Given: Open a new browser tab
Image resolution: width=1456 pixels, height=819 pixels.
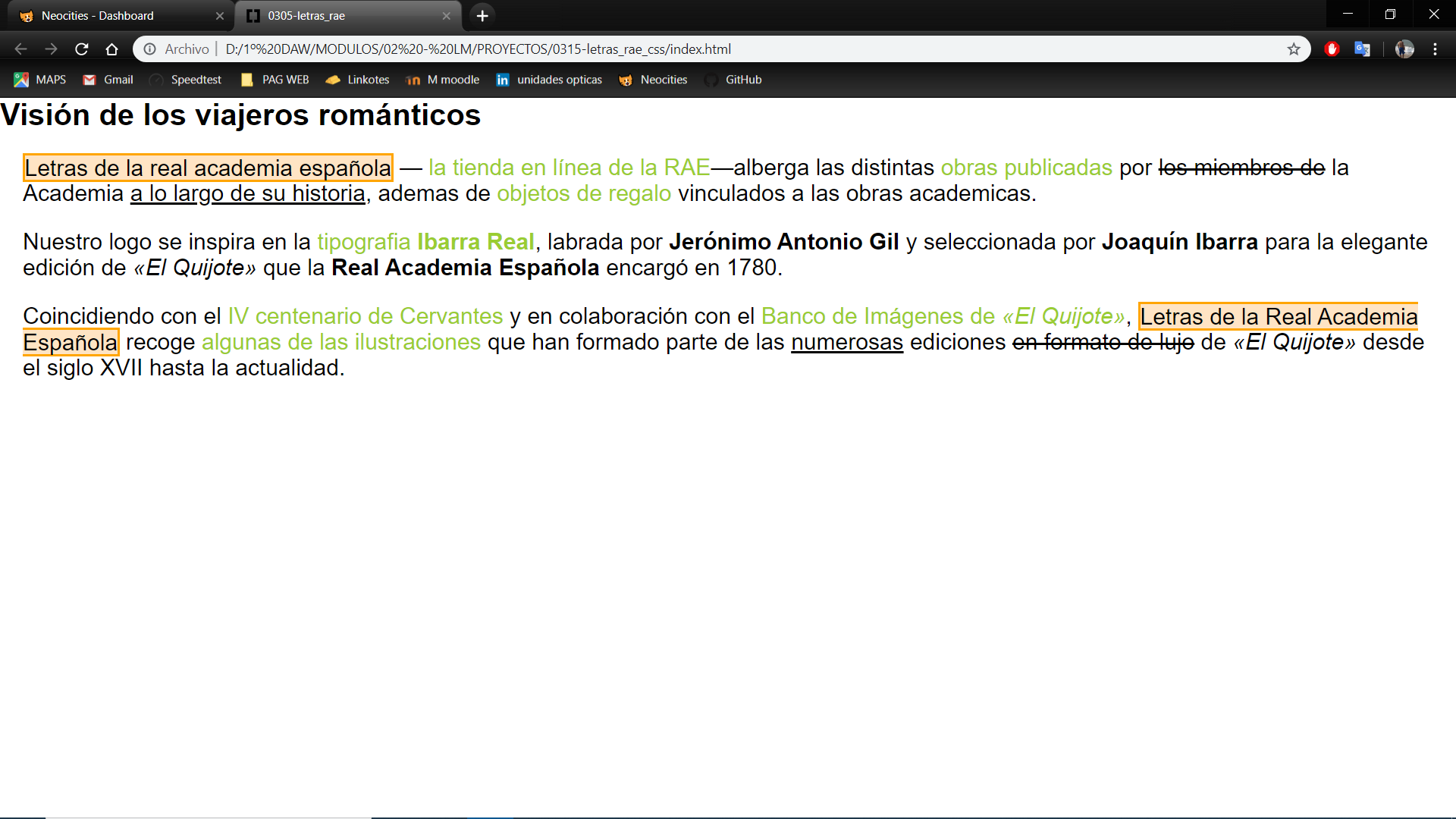Looking at the screenshot, I should coord(482,16).
